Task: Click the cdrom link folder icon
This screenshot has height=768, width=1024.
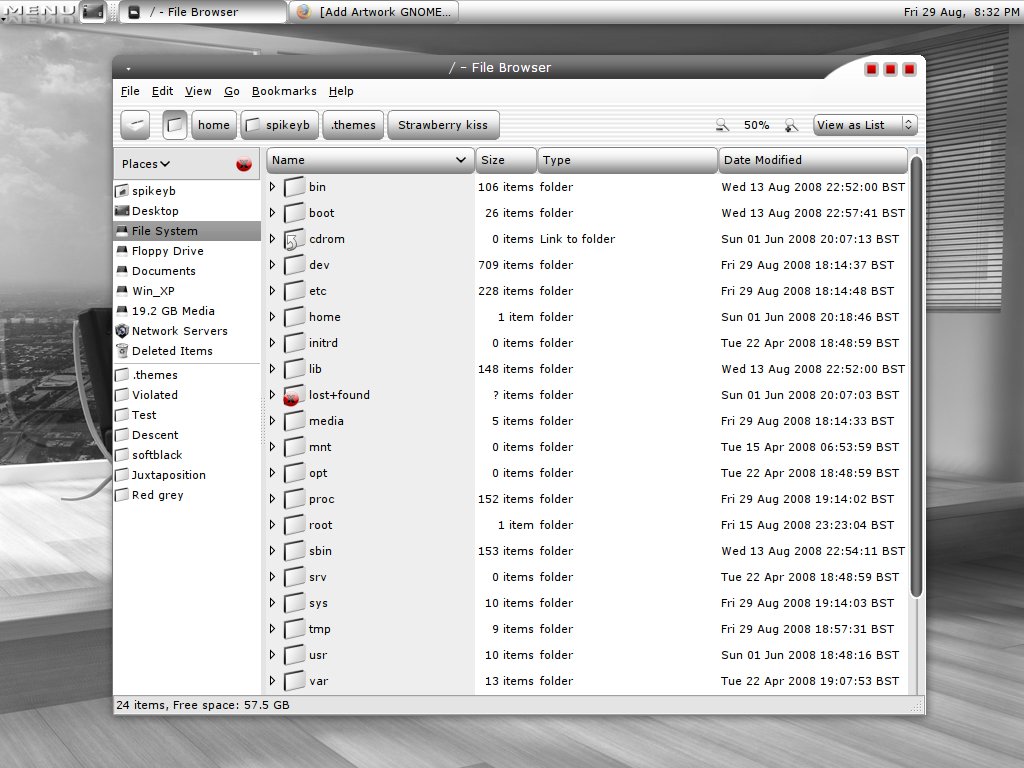Action: (295, 239)
